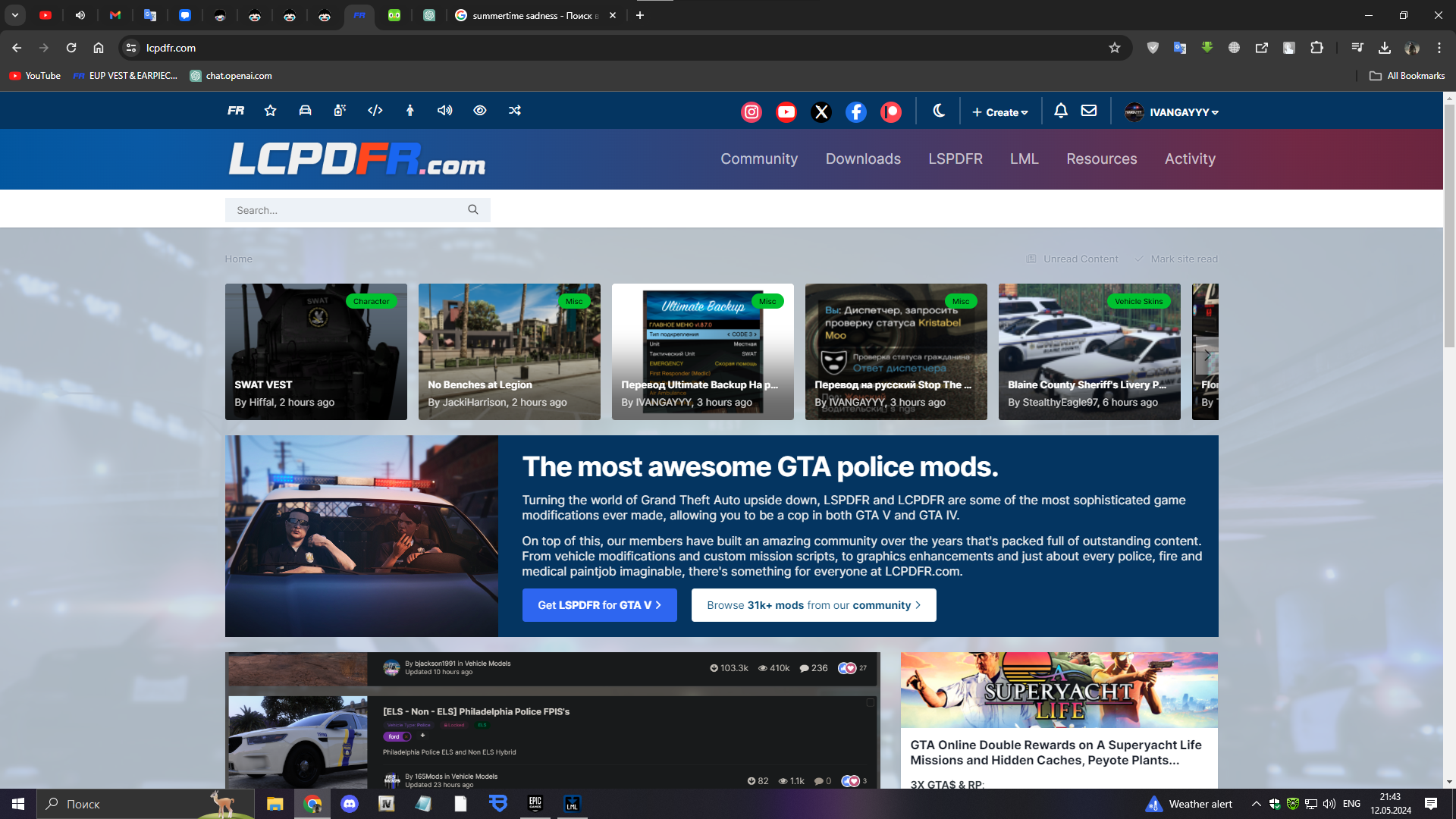Viewport: 1456px width, 819px height.
Task: Open the messages envelope icon
Action: pyautogui.click(x=1089, y=111)
